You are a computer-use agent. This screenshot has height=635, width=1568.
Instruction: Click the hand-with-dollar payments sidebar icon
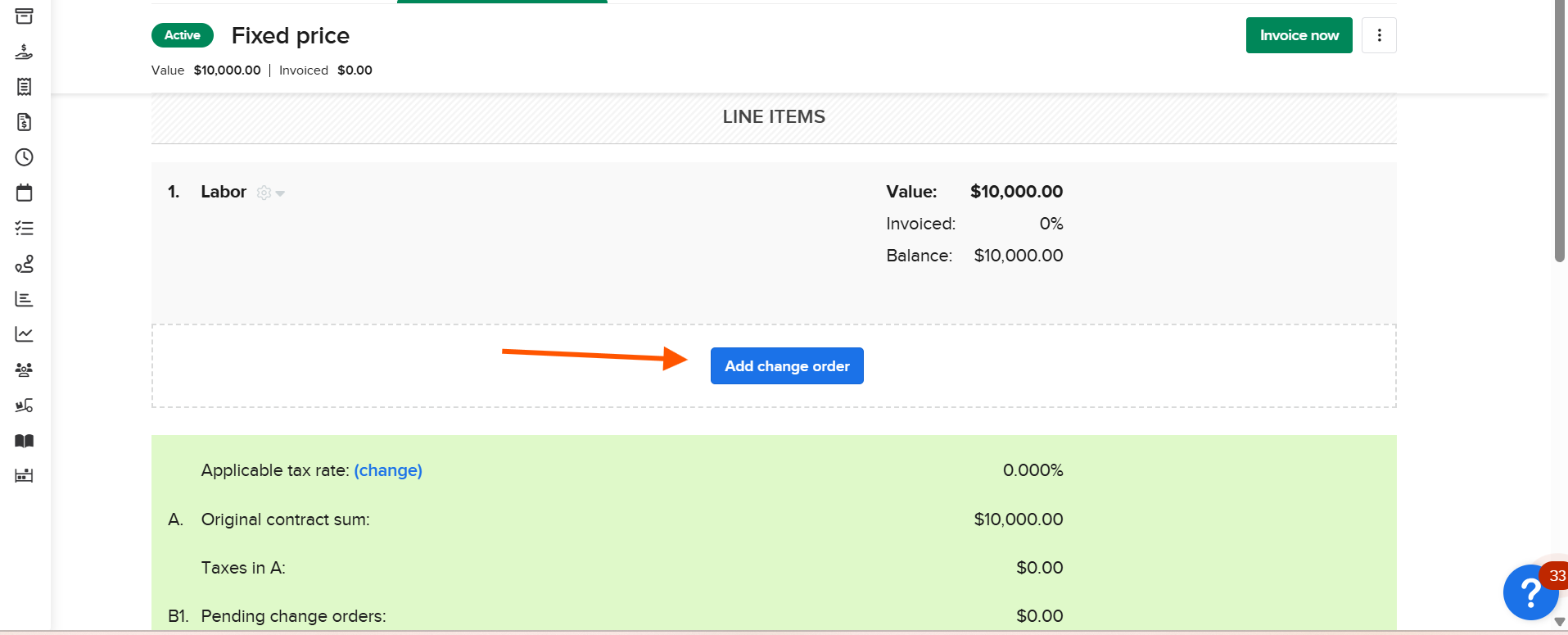click(25, 52)
